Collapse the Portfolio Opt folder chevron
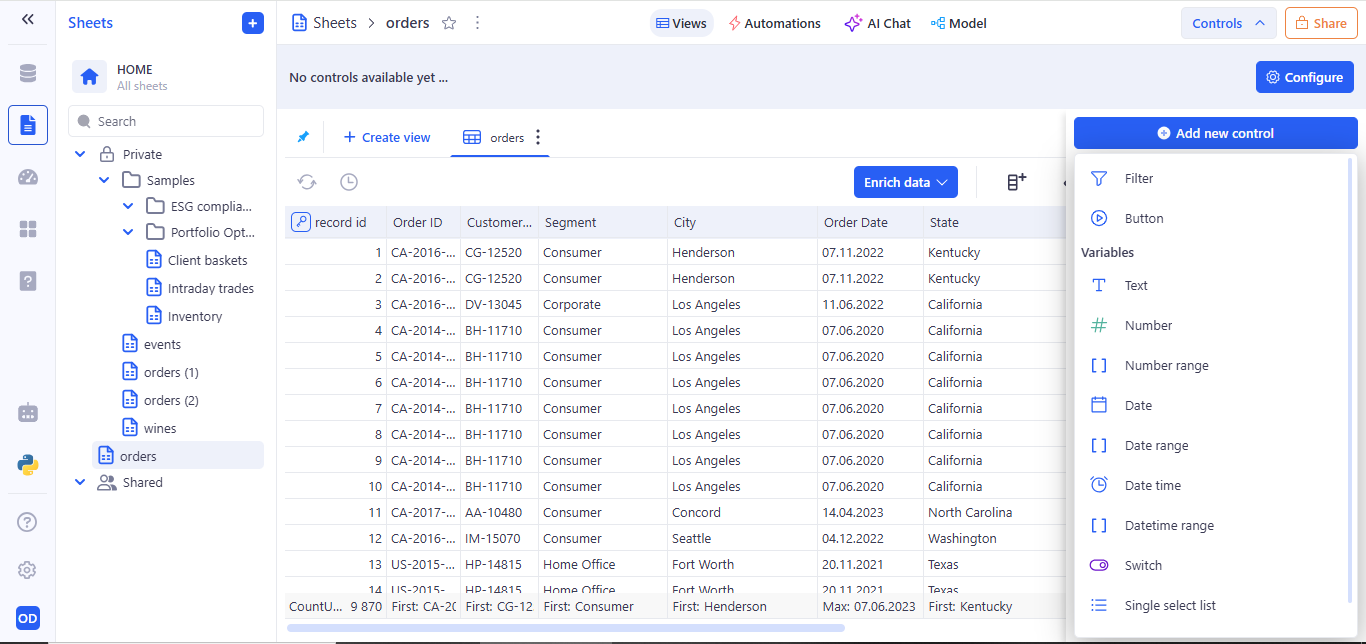Viewport: 1366px width, 644px height. point(128,232)
